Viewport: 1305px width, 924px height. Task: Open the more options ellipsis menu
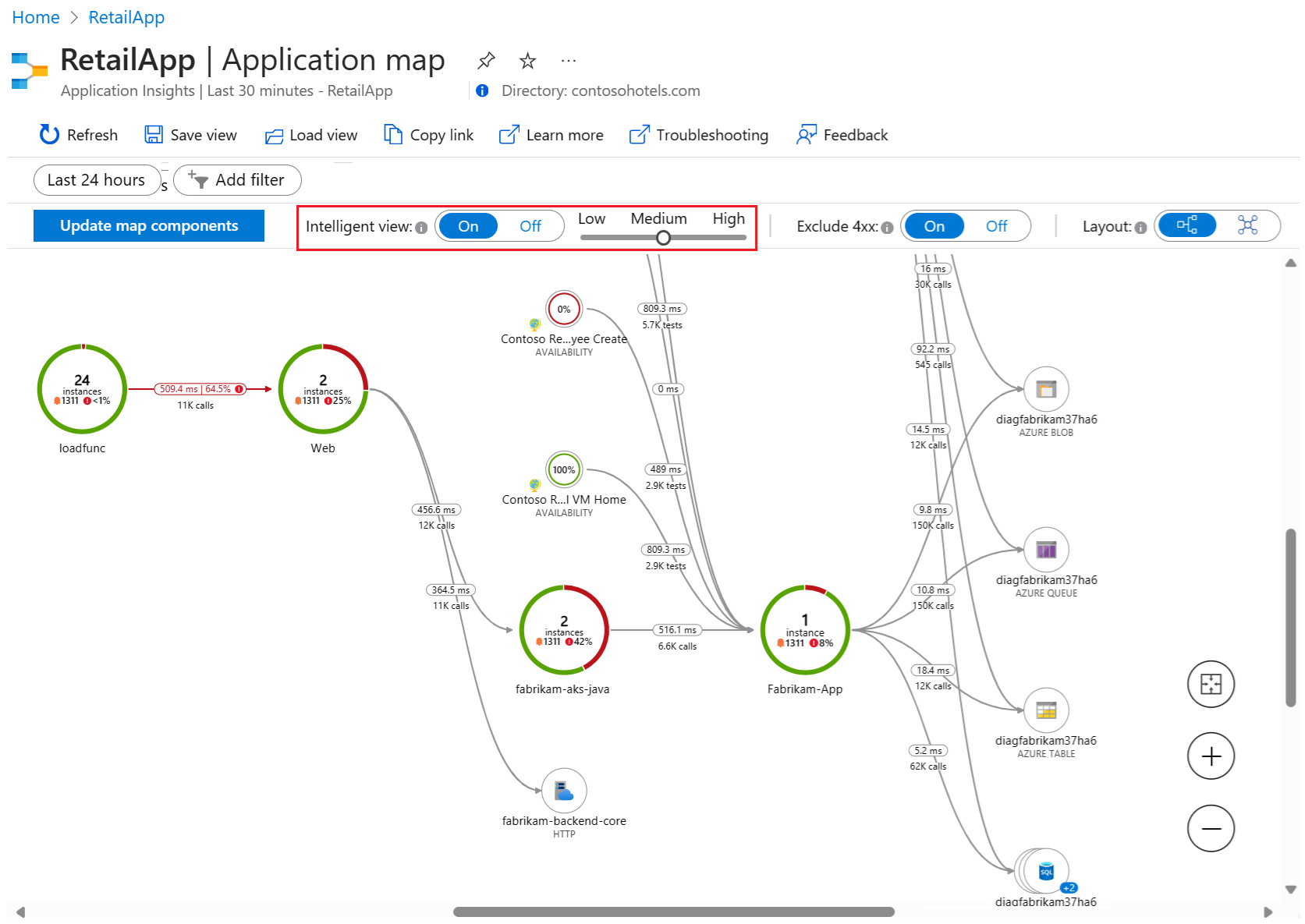pos(569,60)
